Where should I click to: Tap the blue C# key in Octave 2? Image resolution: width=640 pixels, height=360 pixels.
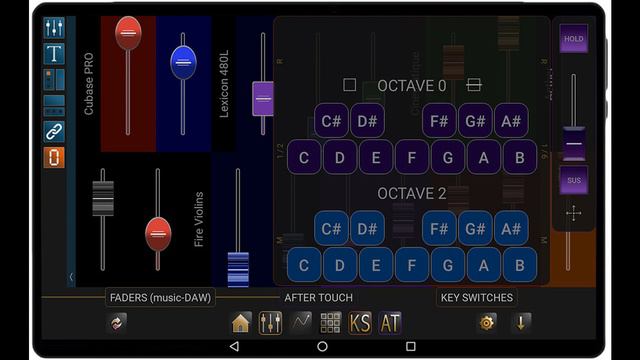point(331,229)
